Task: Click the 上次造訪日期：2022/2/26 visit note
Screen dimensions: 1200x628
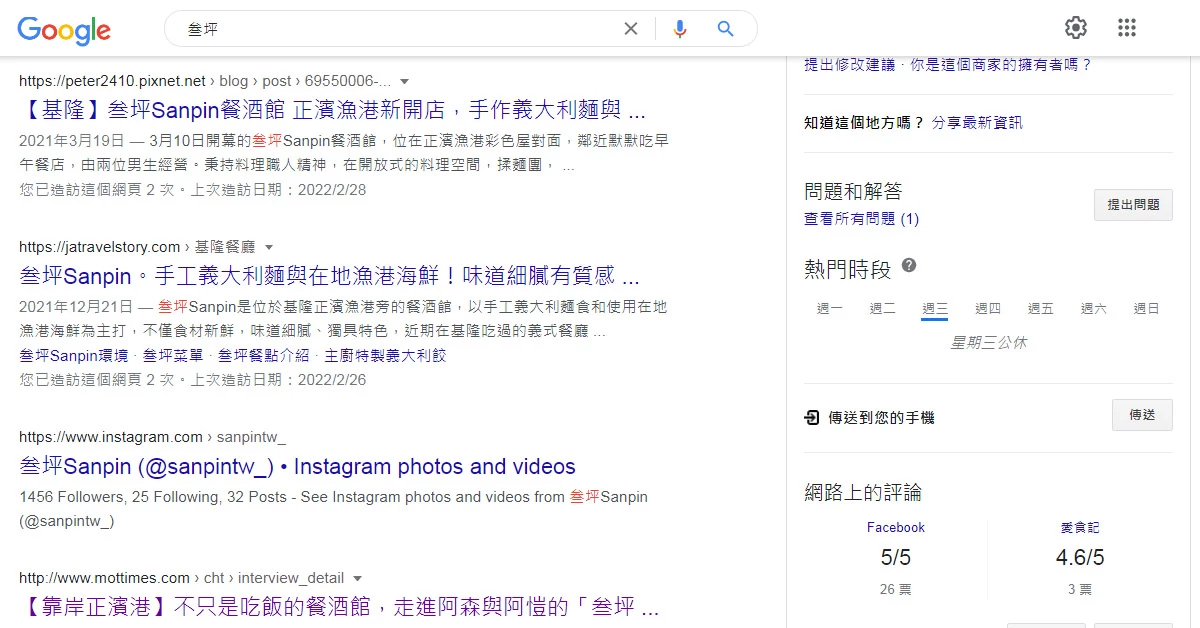Action: (279, 380)
